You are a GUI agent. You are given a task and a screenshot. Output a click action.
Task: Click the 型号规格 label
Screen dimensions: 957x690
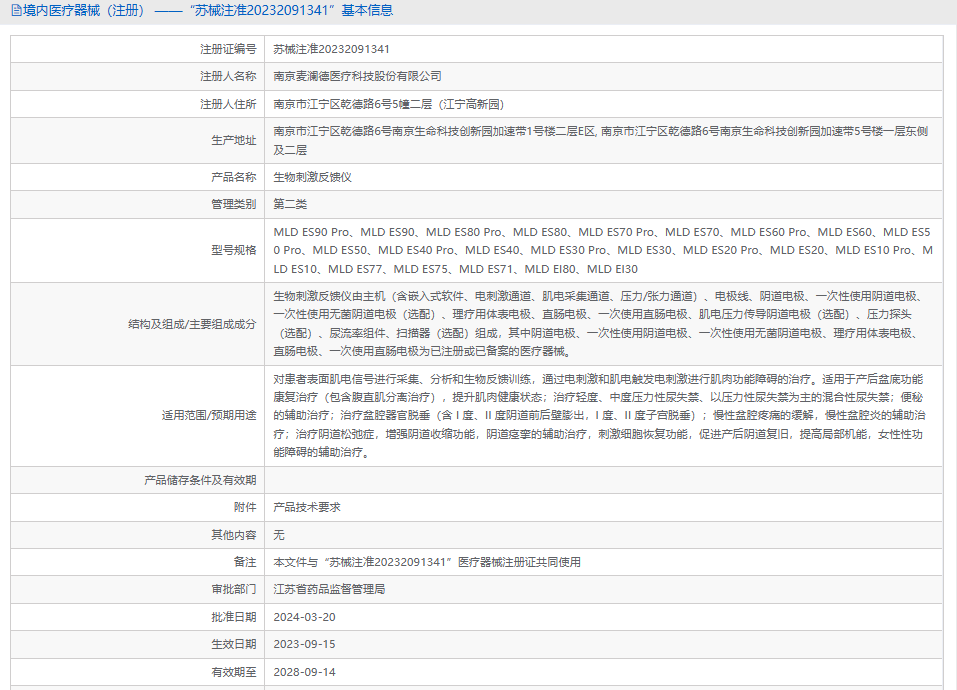[x=234, y=250]
